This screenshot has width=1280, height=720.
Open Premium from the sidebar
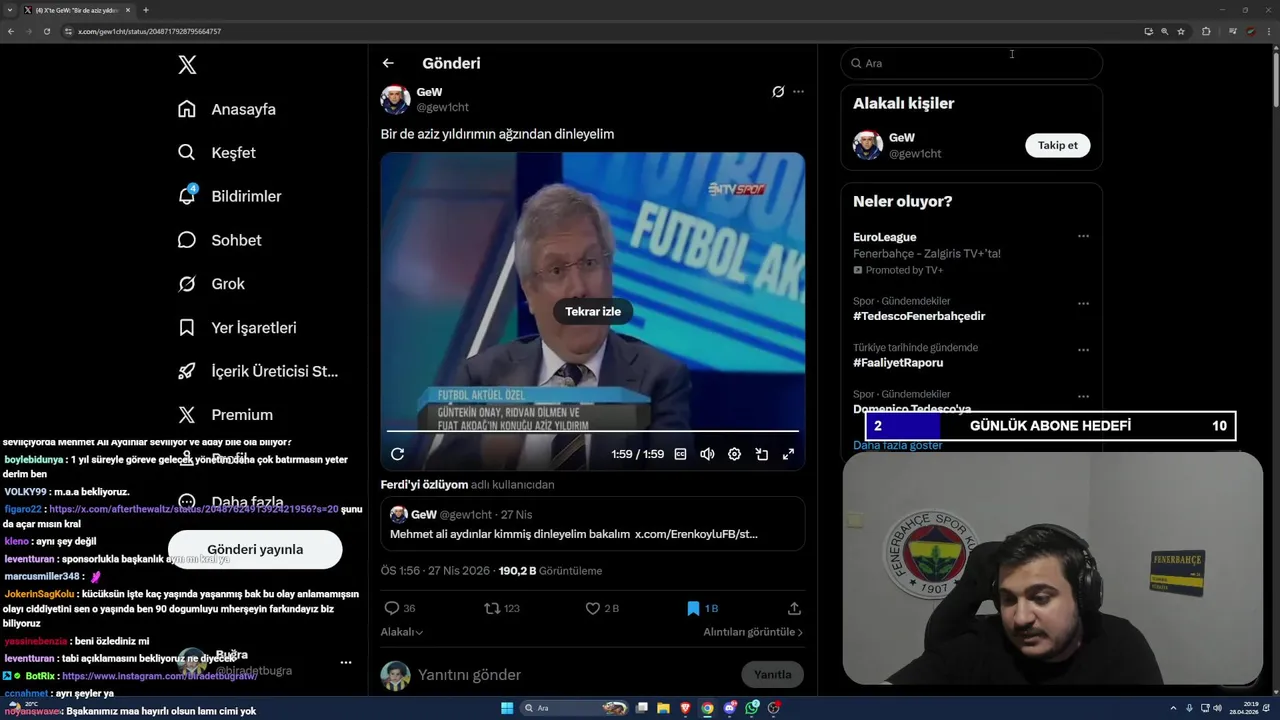click(x=225, y=415)
